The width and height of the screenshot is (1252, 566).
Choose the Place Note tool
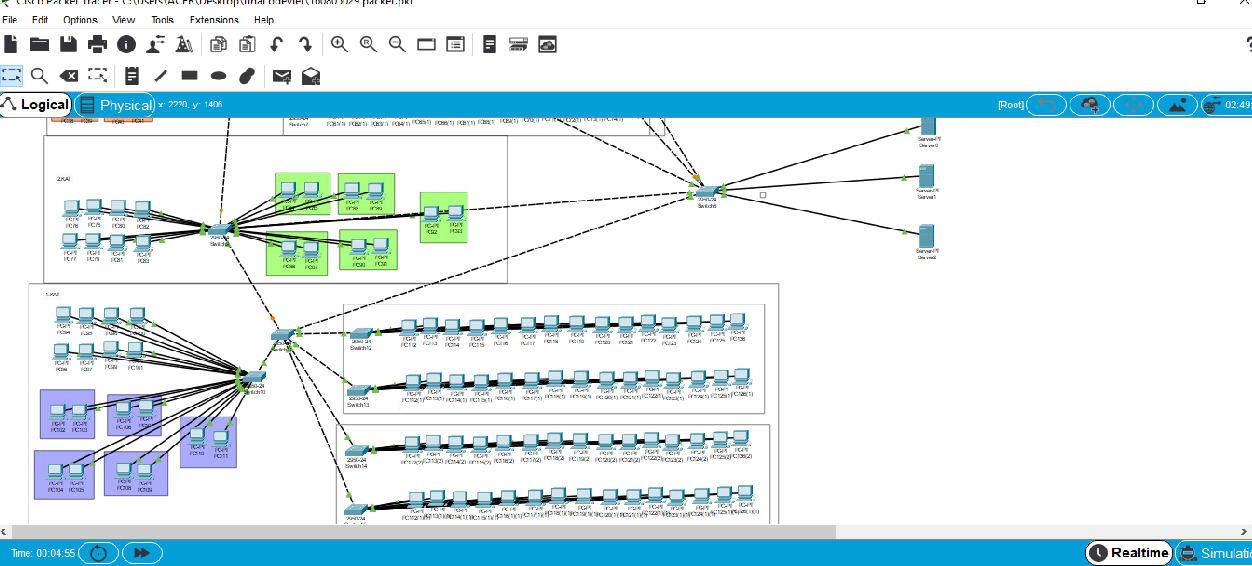(131, 75)
